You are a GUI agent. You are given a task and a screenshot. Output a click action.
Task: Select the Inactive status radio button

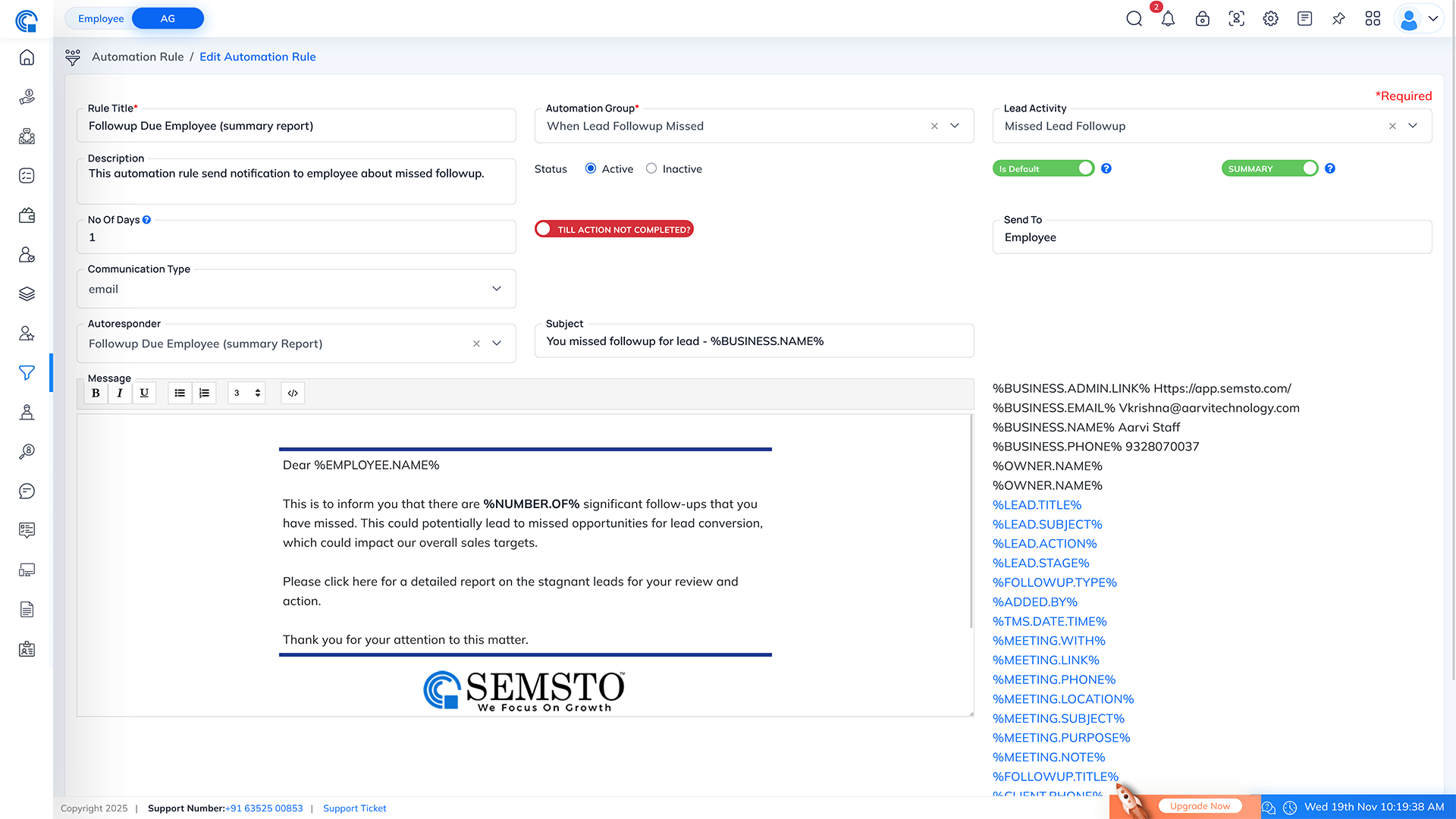click(x=651, y=168)
